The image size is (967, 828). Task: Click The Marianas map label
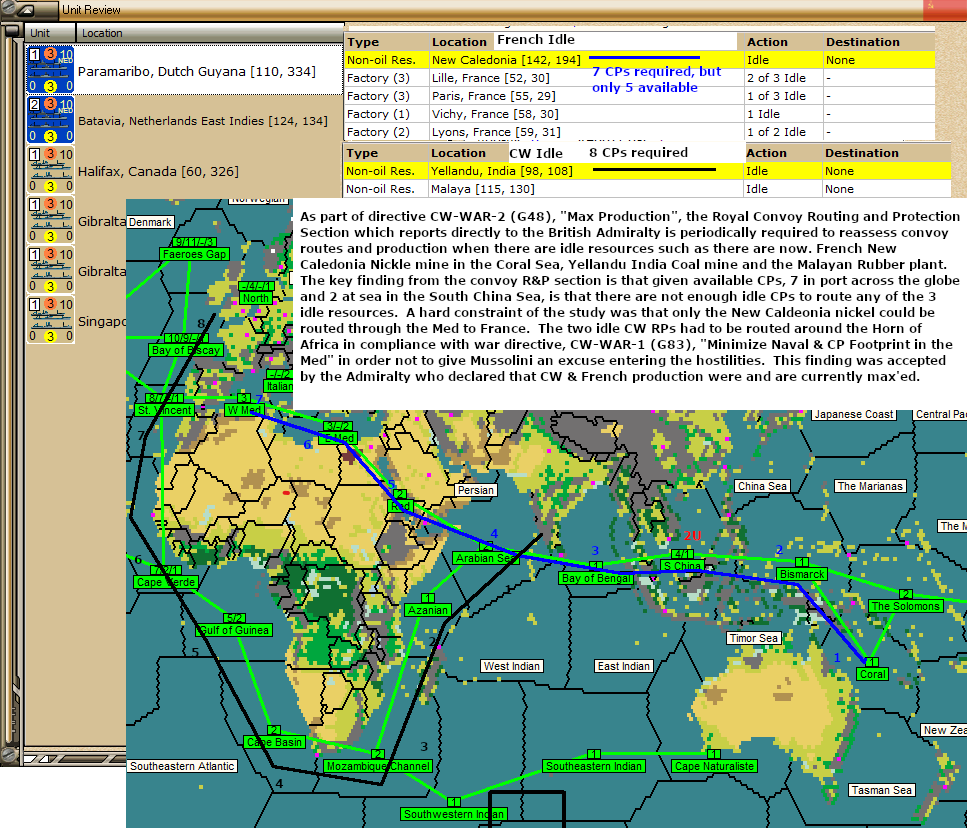870,486
